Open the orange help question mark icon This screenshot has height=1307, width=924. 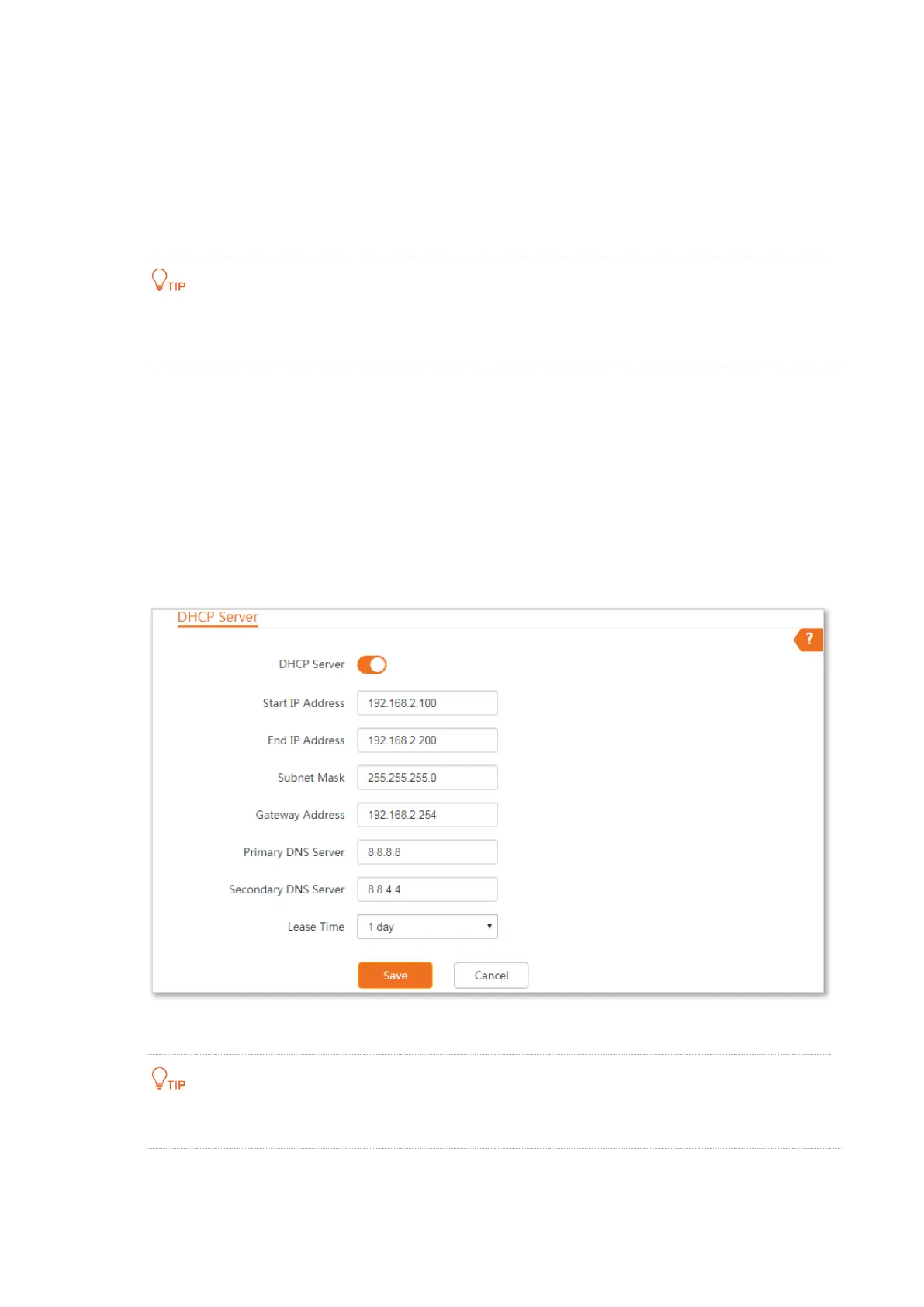[x=808, y=640]
